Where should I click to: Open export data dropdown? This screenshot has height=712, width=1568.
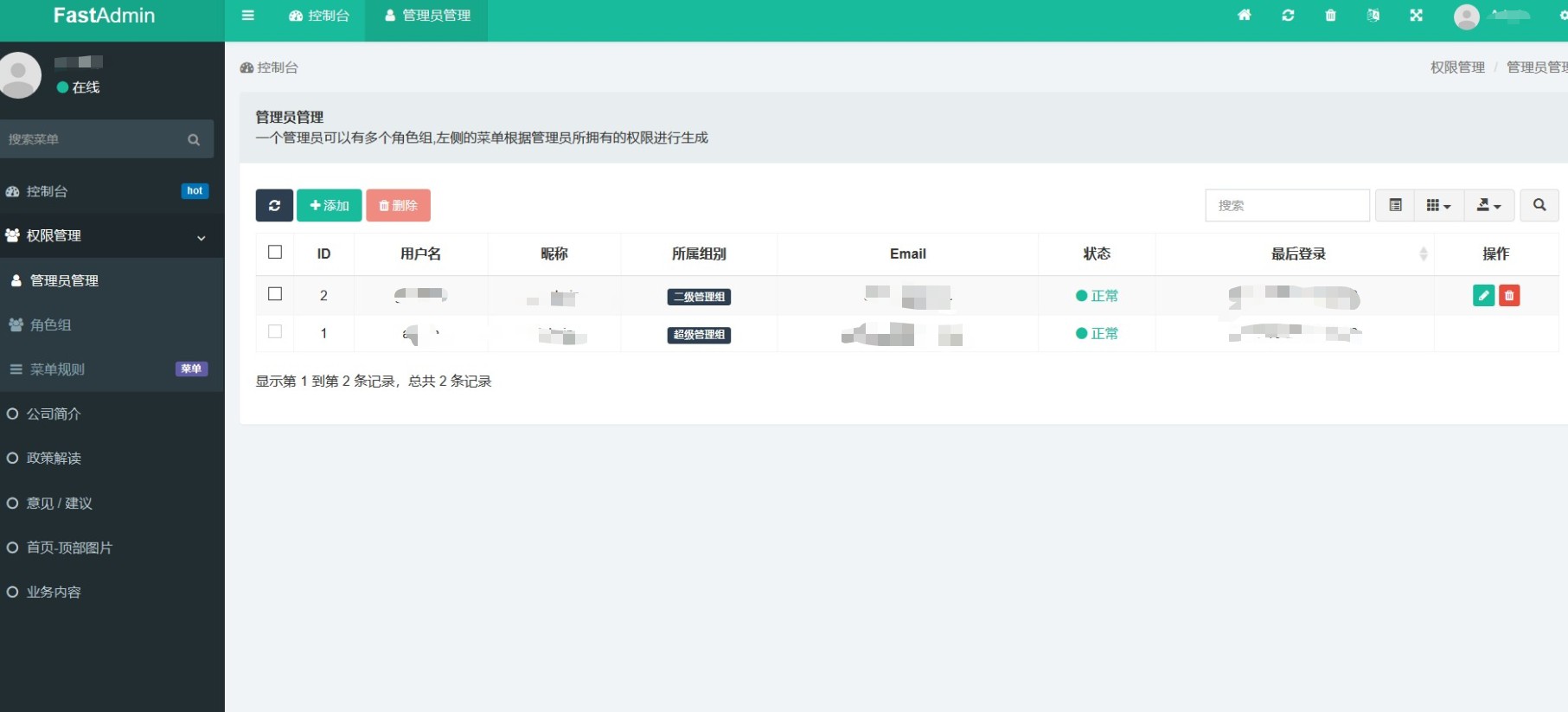(x=1488, y=205)
